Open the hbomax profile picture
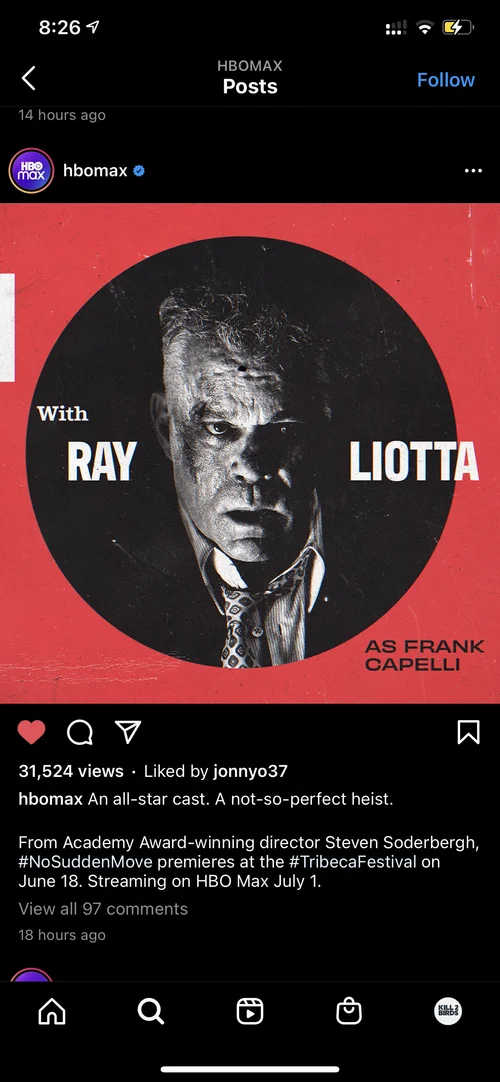 (31, 170)
